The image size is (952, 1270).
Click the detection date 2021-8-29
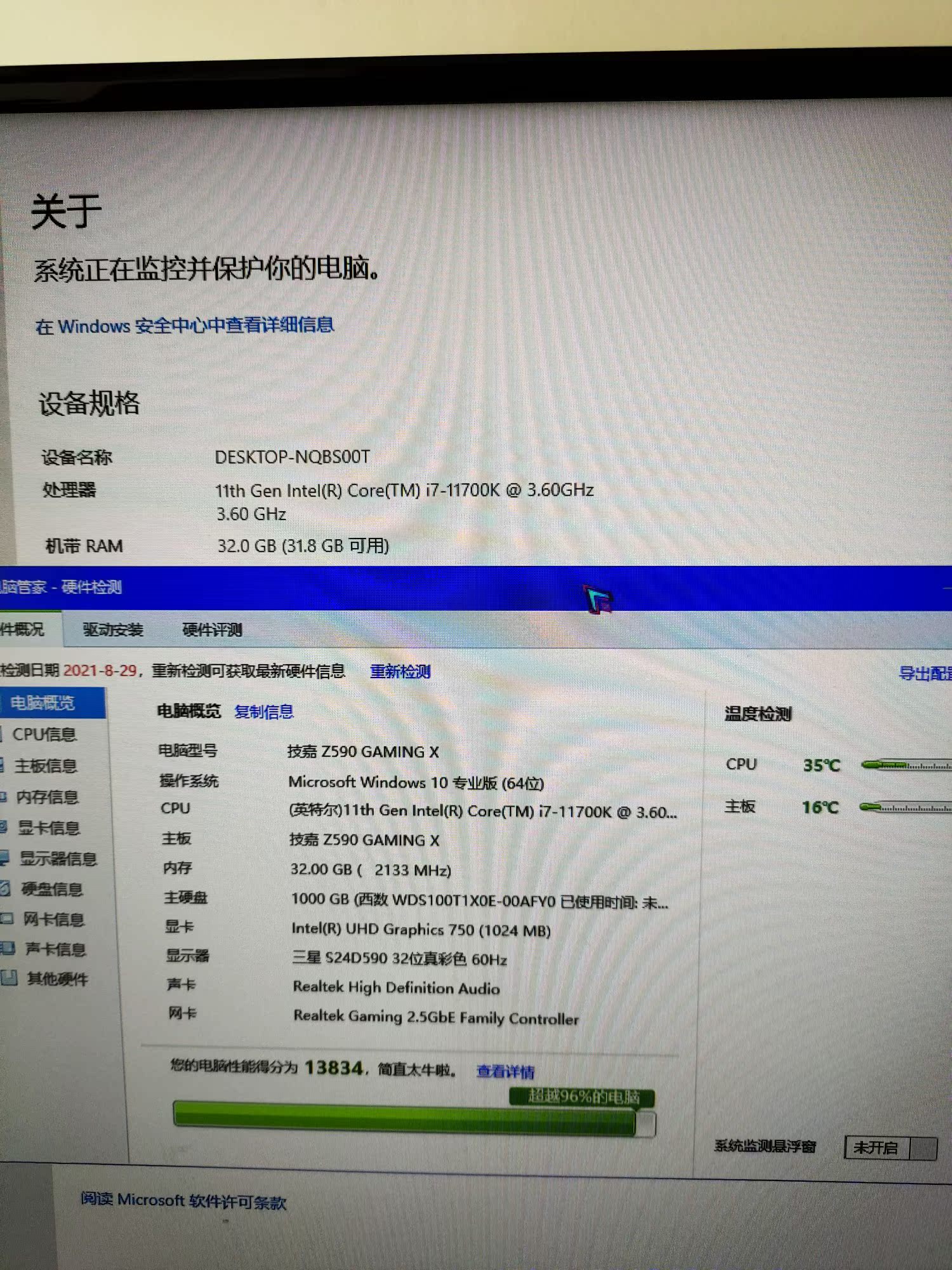[x=100, y=671]
